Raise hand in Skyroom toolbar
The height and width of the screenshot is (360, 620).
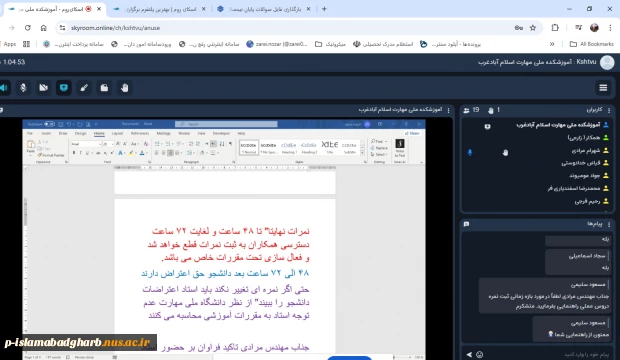point(125,87)
